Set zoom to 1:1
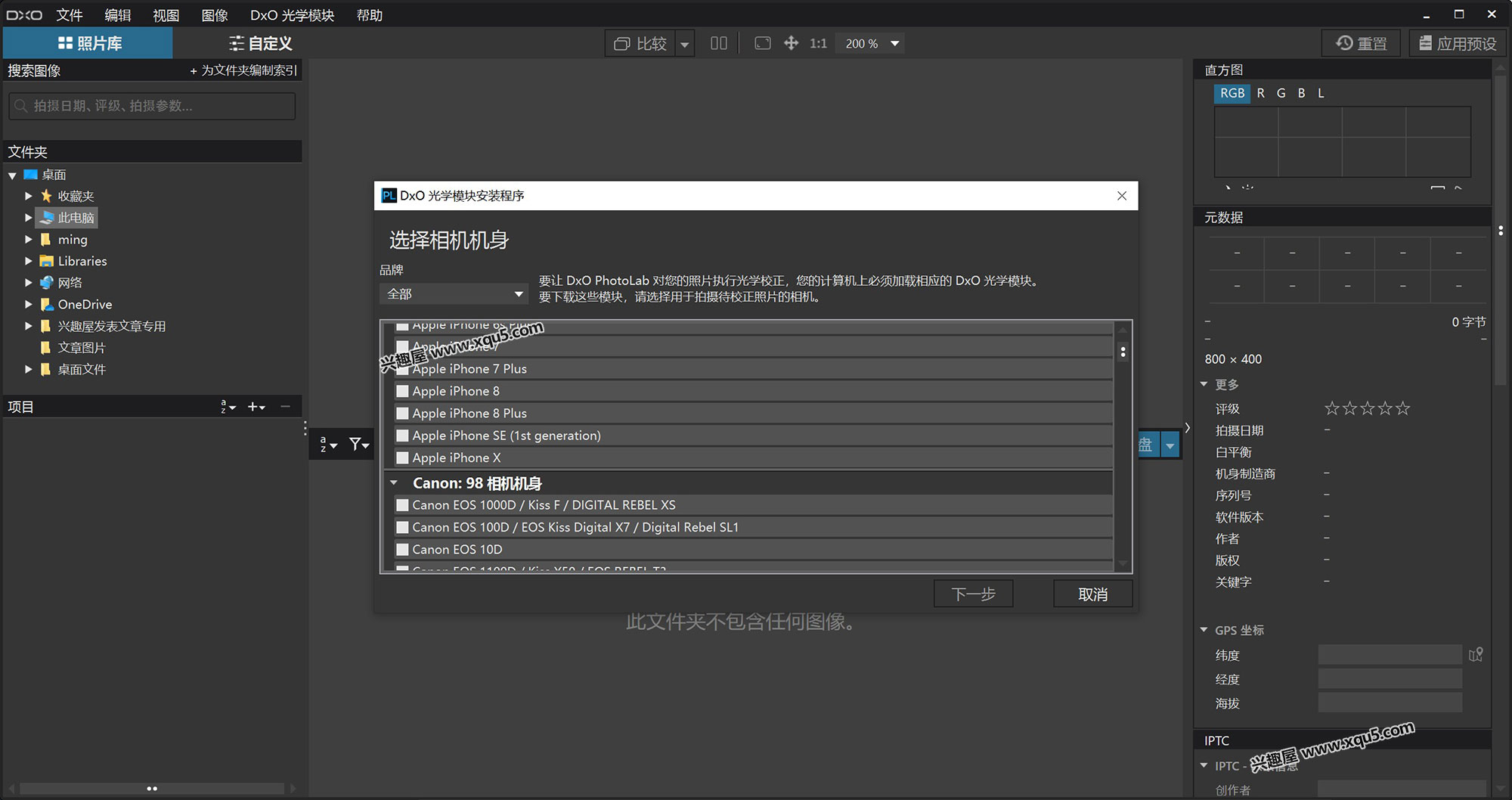This screenshot has height=800, width=1512. click(818, 44)
